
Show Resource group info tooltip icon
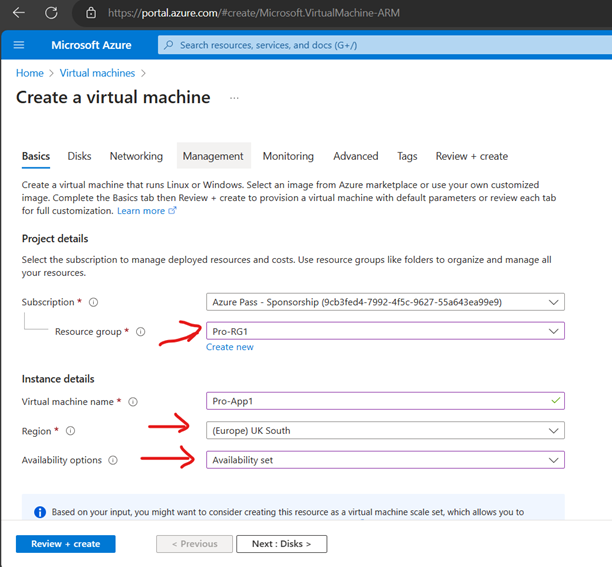[x=141, y=332]
